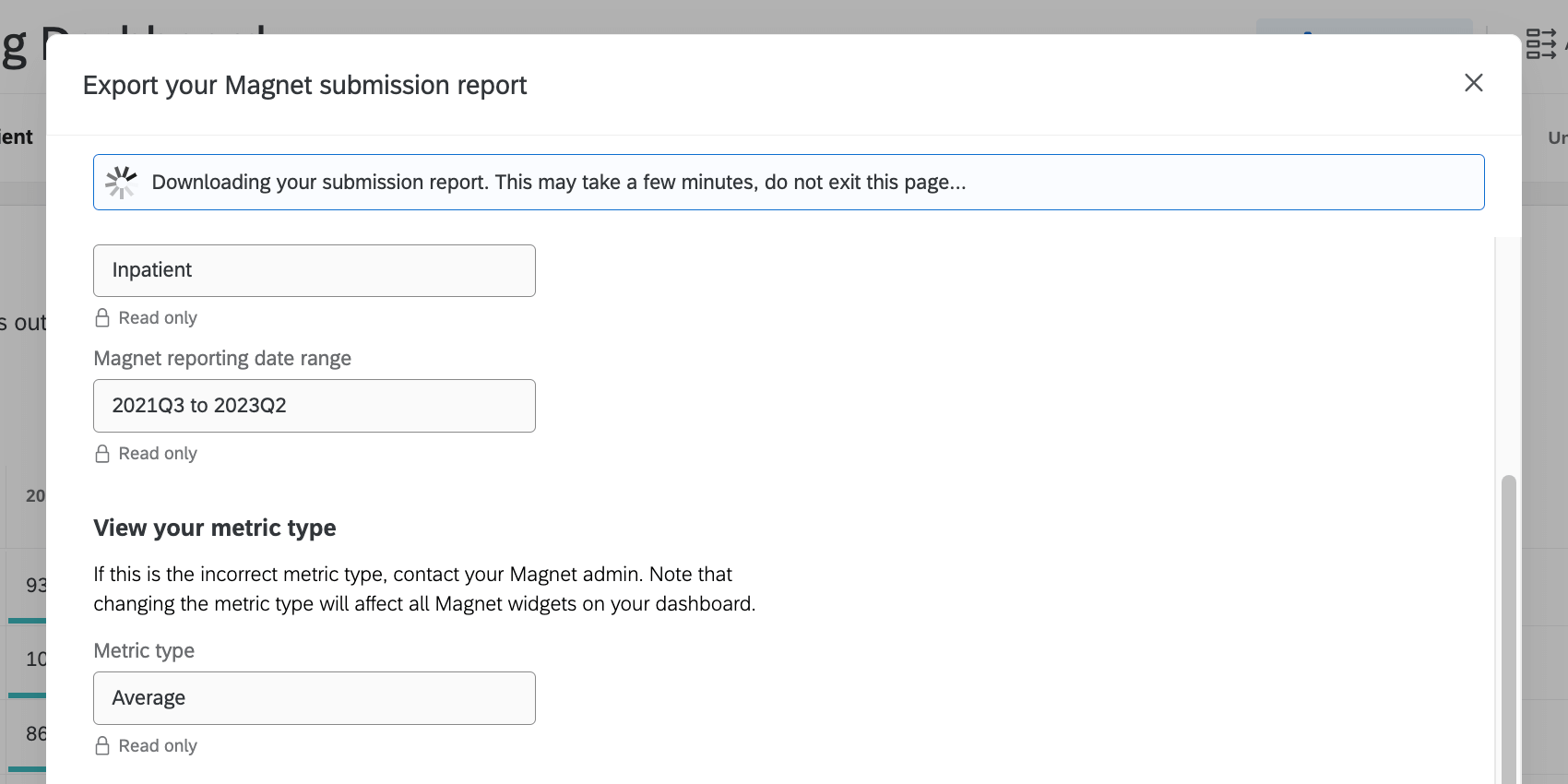Viewport: 1568px width, 784px height.
Task: Click the 'Magnet reporting date range' label
Action: 222,358
